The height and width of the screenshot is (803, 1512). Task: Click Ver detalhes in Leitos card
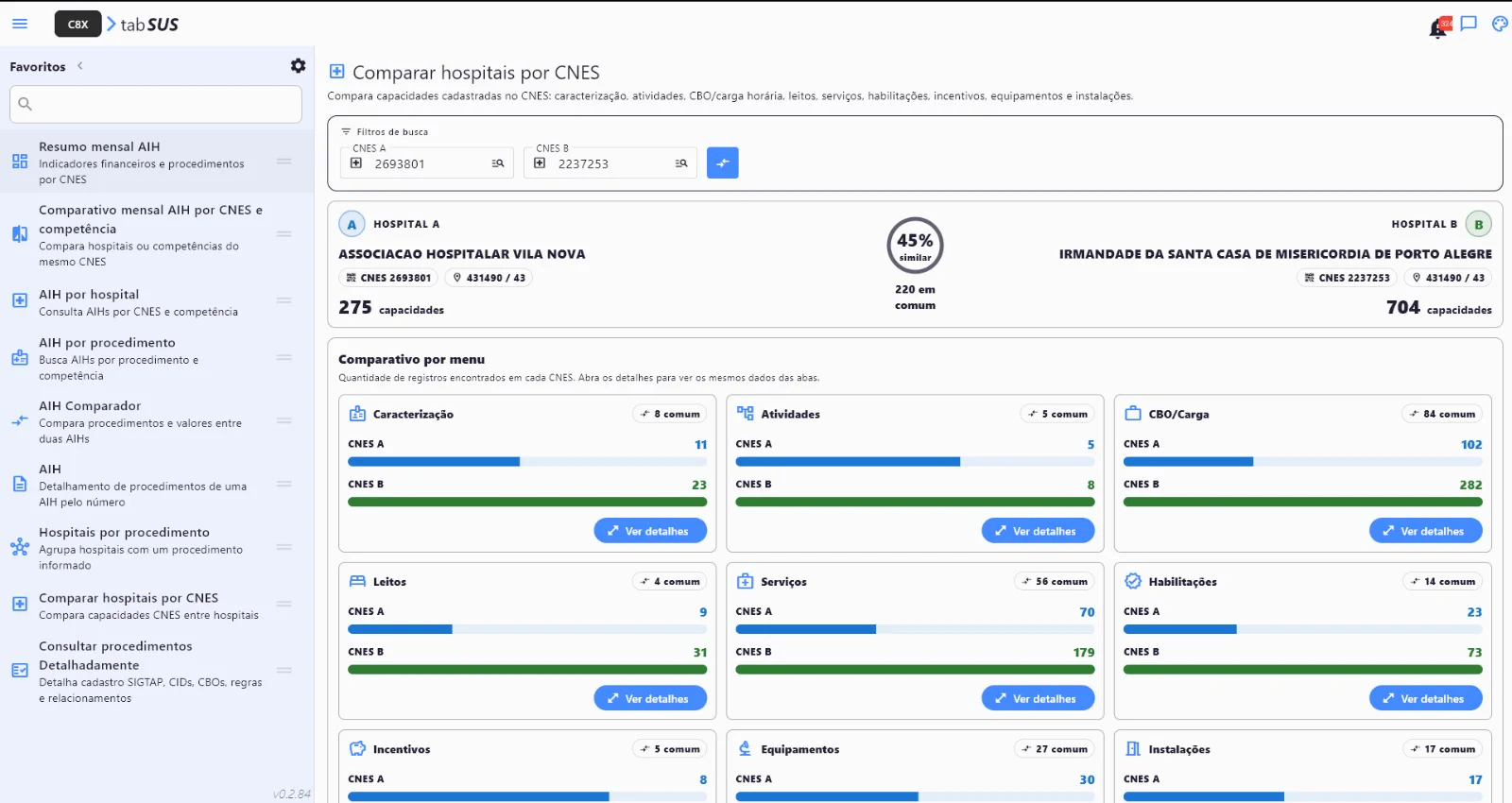650,698
